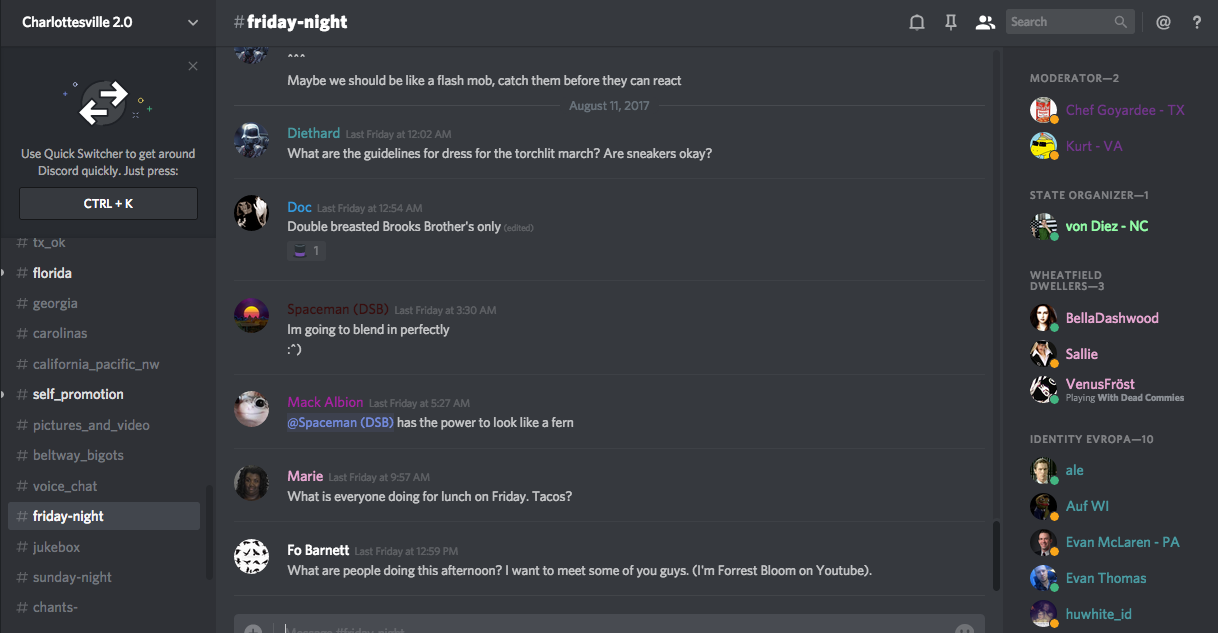Image resolution: width=1218 pixels, height=633 pixels.
Task: Click the @Spaceman (DSB) mention link
Action: pos(340,423)
